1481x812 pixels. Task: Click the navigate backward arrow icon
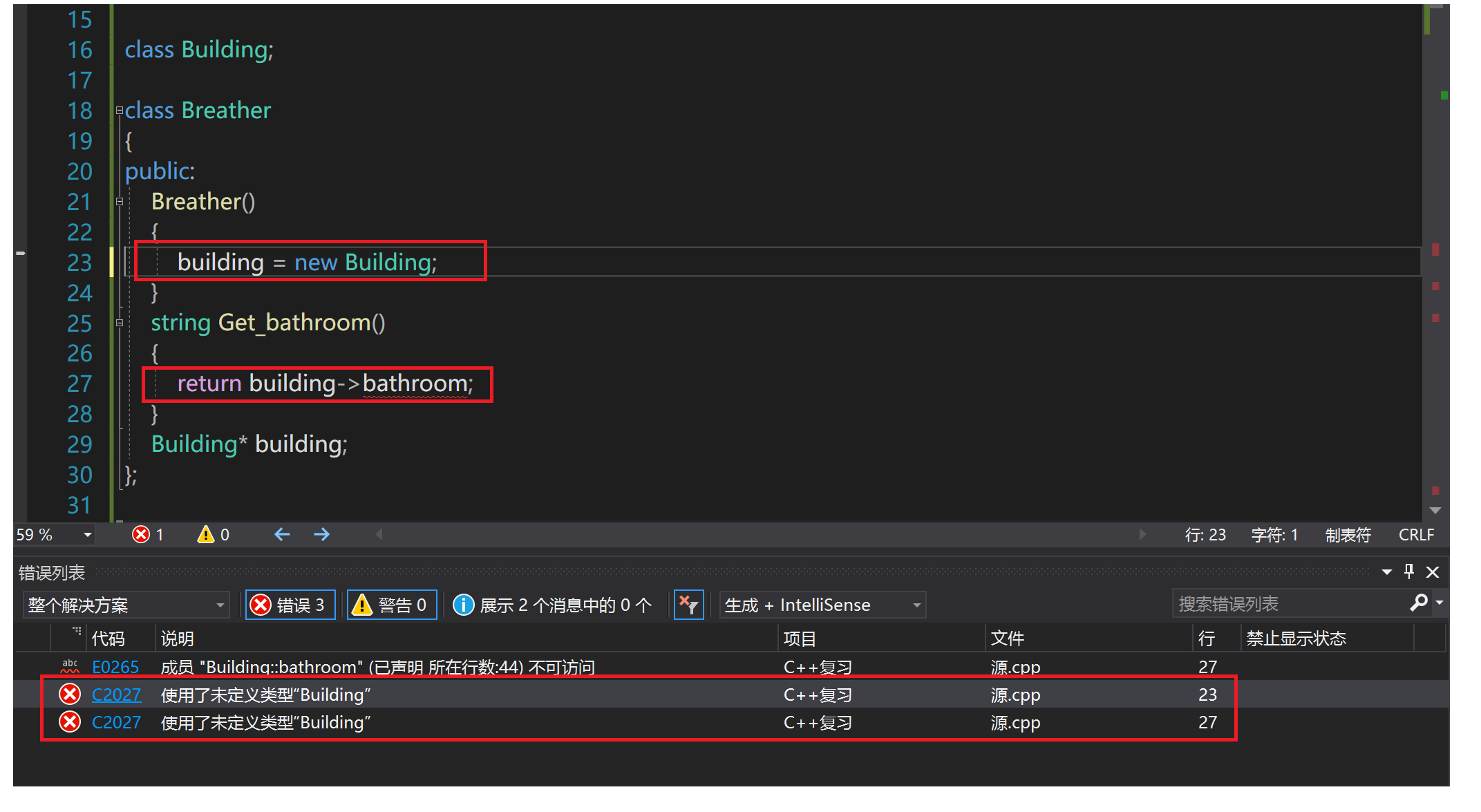click(x=282, y=534)
